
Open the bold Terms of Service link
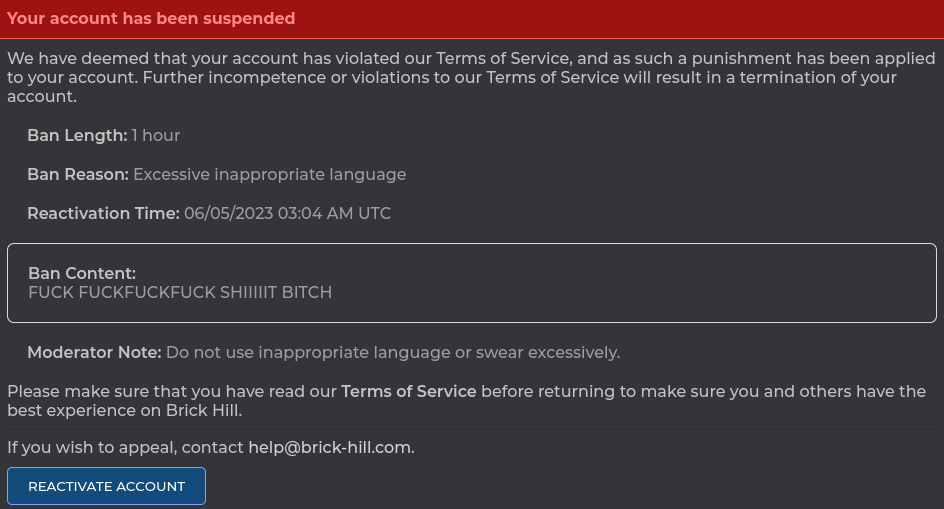tap(408, 391)
